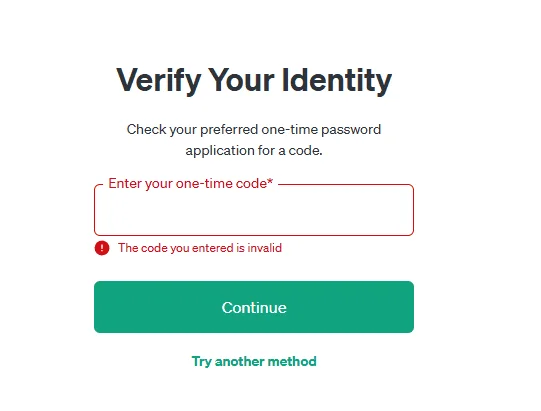Image resolution: width=541 pixels, height=411 pixels.
Task: Open the Try another method link
Action: [x=254, y=361]
